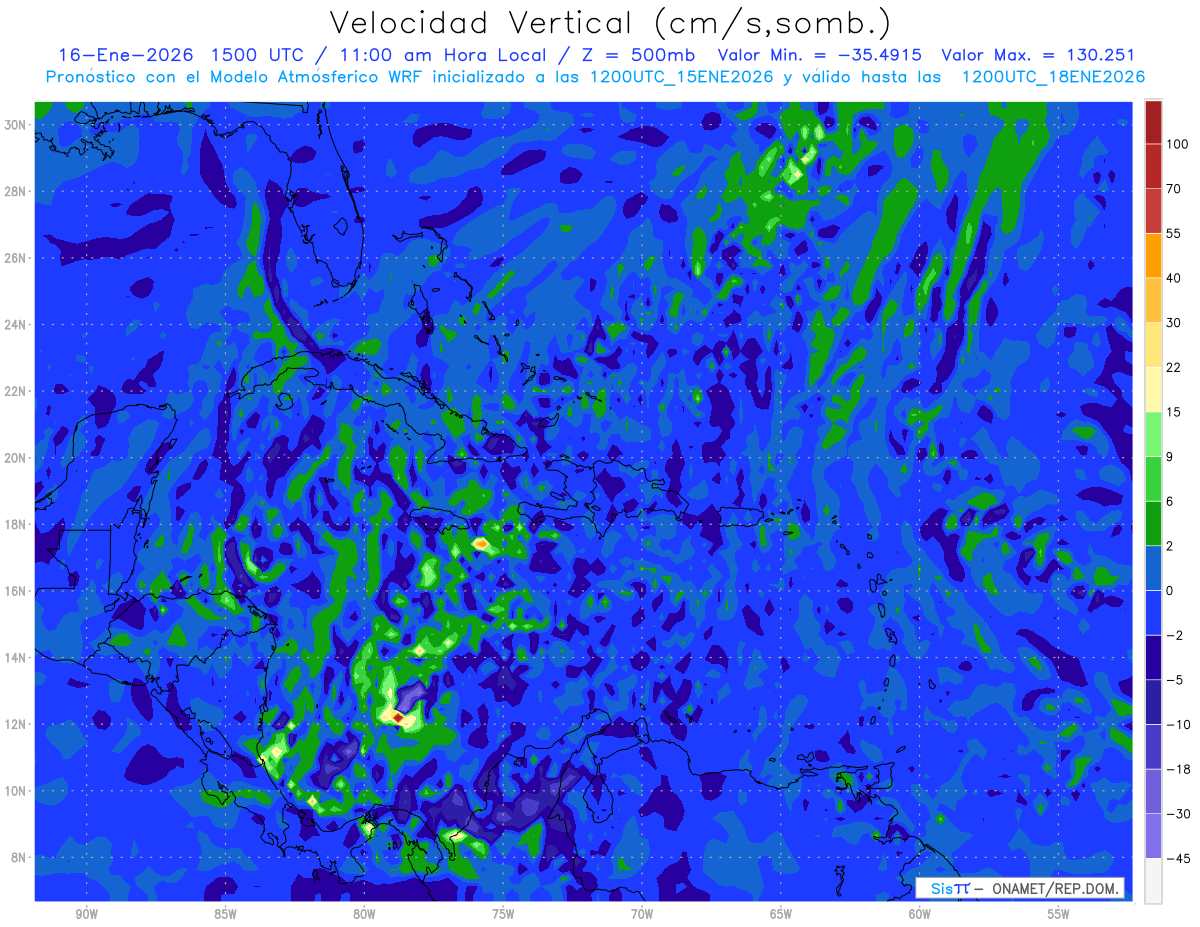Click the colorbar label "-18"
The image size is (1200, 927).
coord(1177,769)
